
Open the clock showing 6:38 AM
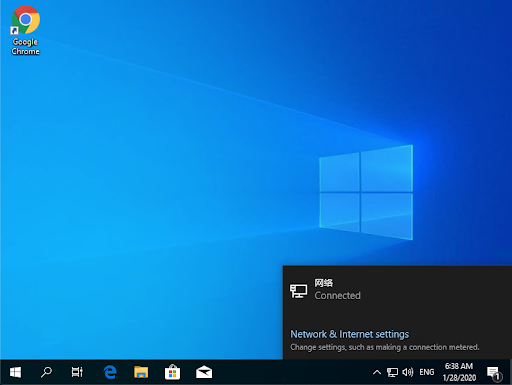(459, 372)
